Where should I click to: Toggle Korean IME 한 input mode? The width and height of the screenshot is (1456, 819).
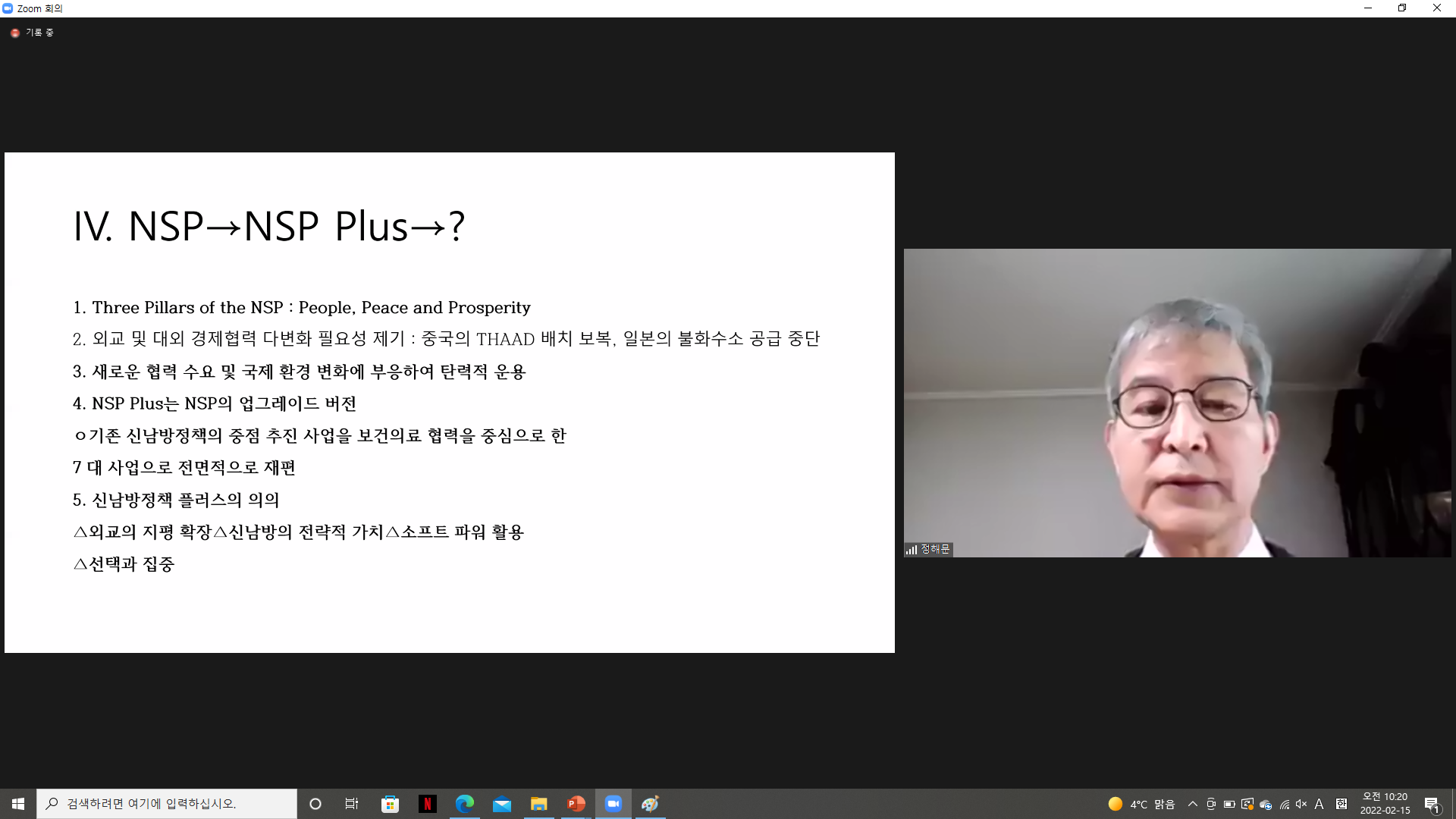click(1341, 804)
